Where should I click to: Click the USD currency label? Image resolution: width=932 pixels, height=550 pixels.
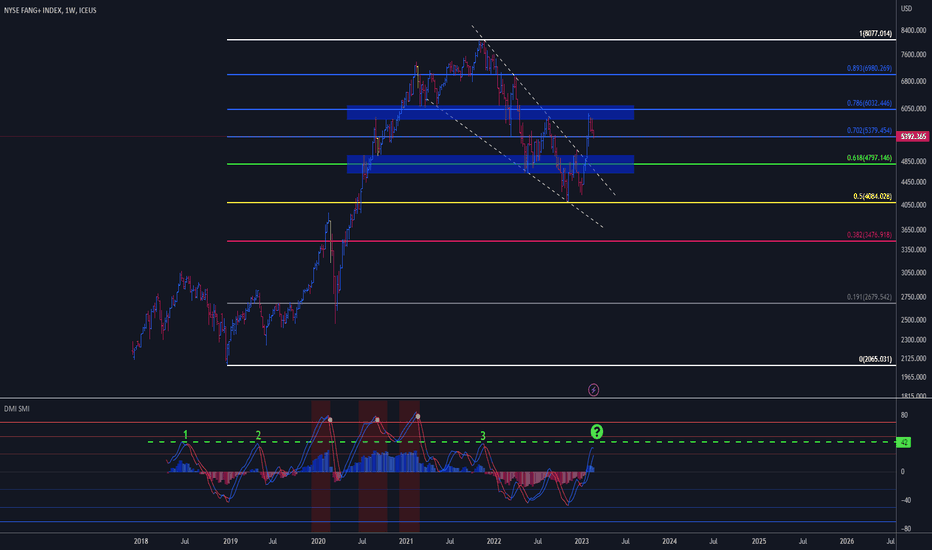906,8
